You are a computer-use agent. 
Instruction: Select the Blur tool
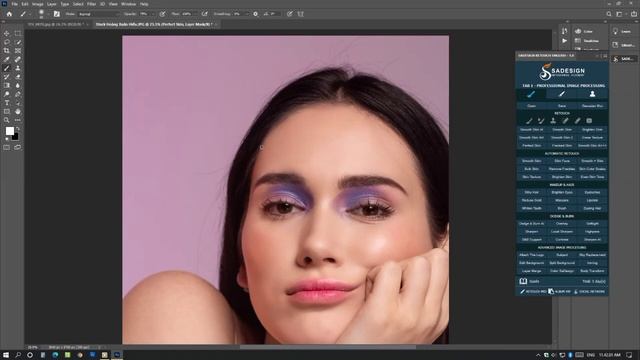pos(18,85)
